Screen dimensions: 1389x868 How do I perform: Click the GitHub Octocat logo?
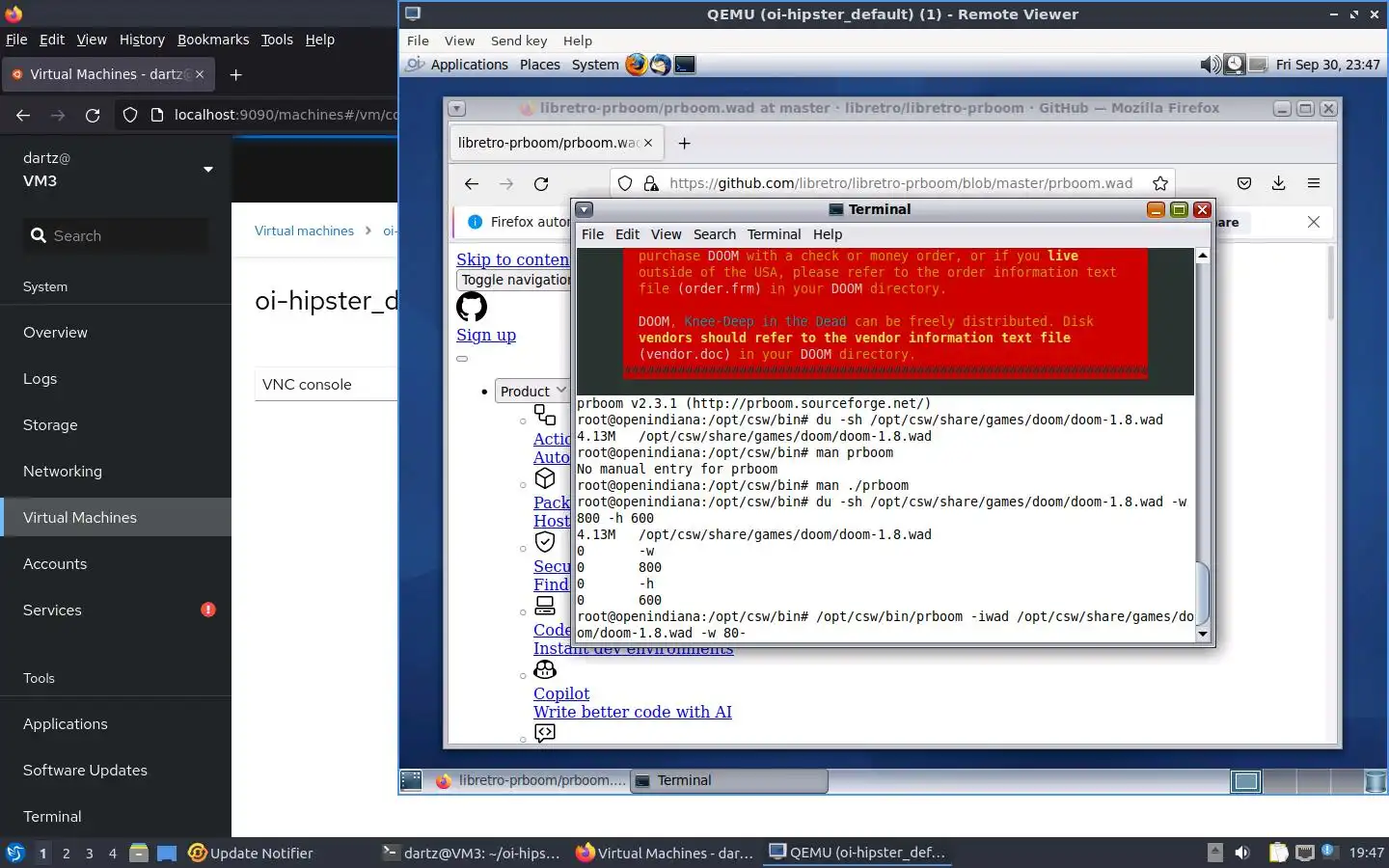[x=472, y=307]
